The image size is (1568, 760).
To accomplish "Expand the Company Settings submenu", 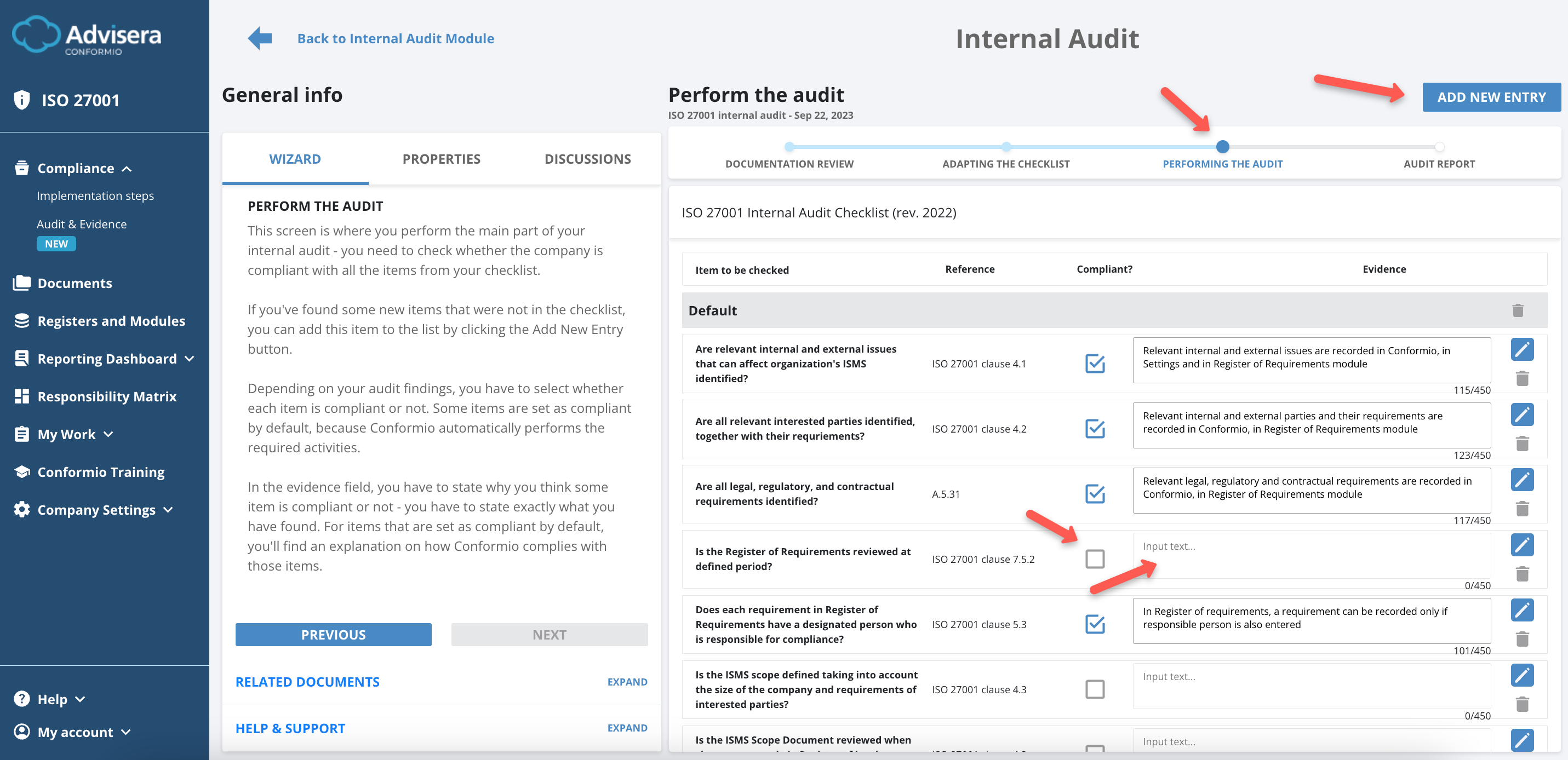I will tap(98, 509).
